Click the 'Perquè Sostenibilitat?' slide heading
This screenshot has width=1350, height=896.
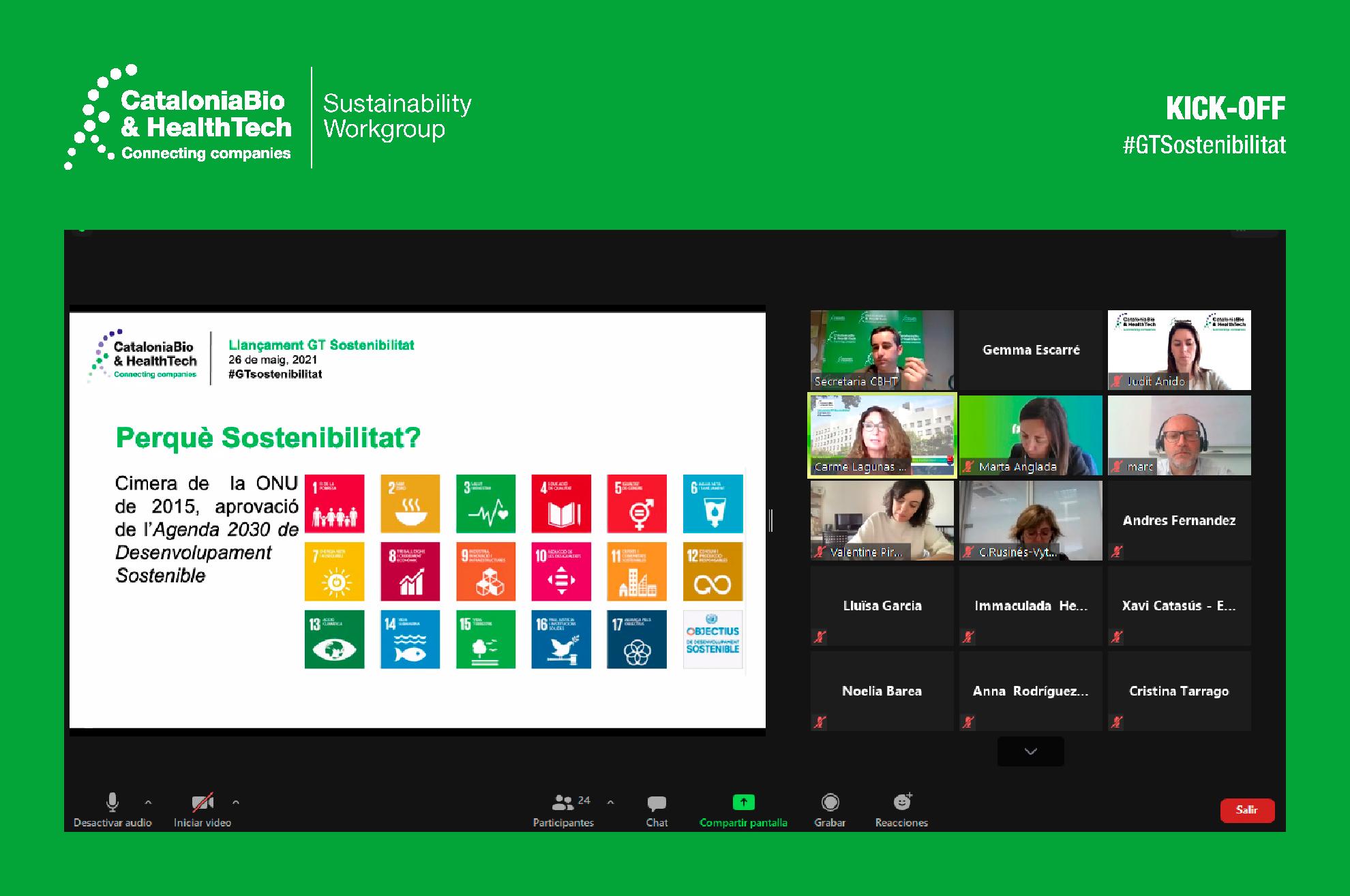268,438
